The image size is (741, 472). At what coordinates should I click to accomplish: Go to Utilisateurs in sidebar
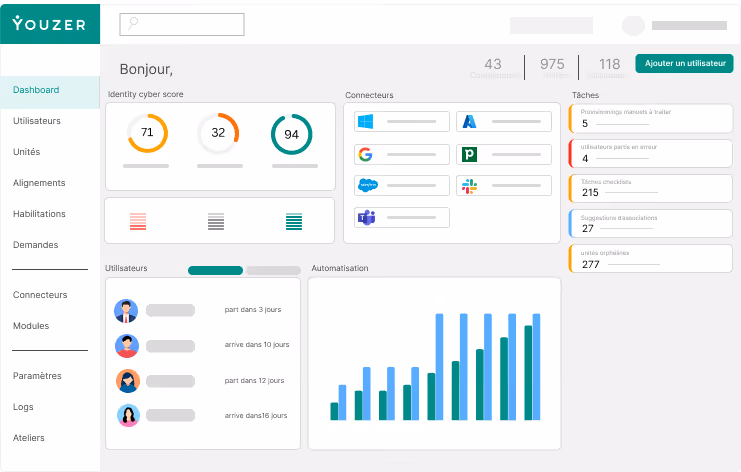tap(37, 121)
